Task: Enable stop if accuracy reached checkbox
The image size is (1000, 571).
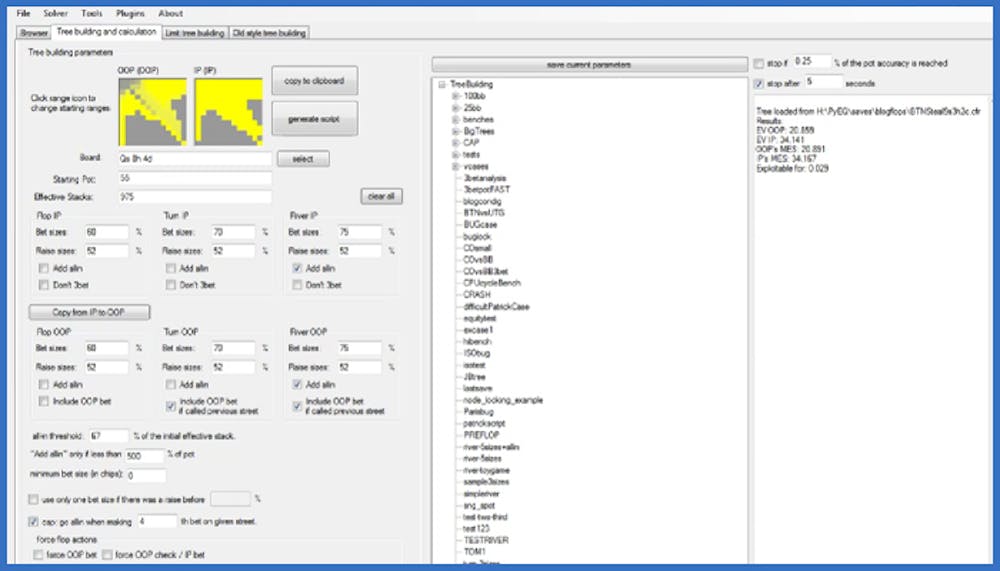Action: click(x=758, y=64)
